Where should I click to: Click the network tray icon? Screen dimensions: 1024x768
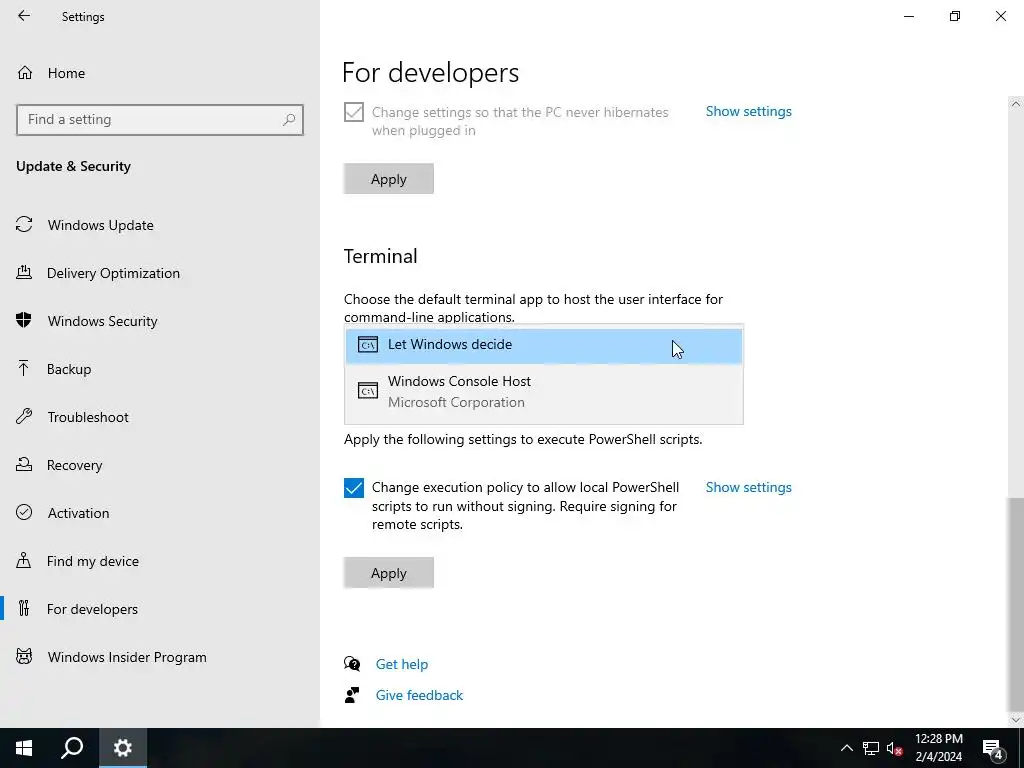pos(871,748)
